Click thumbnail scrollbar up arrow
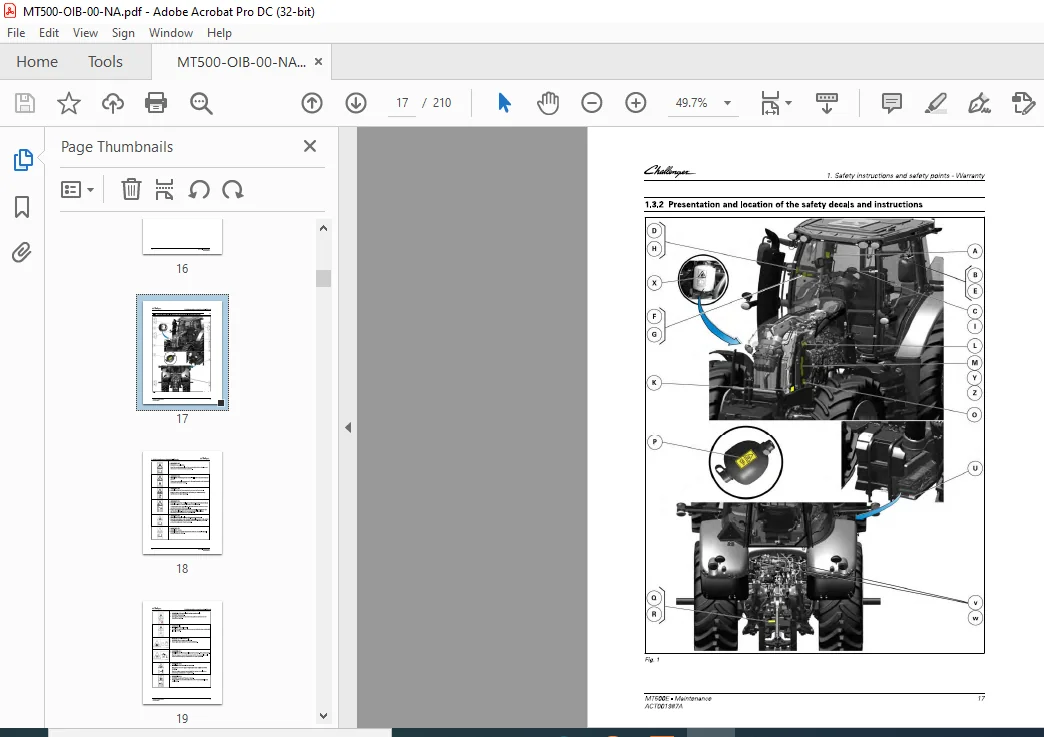Screen dimensions: 1044x737 (x=324, y=228)
